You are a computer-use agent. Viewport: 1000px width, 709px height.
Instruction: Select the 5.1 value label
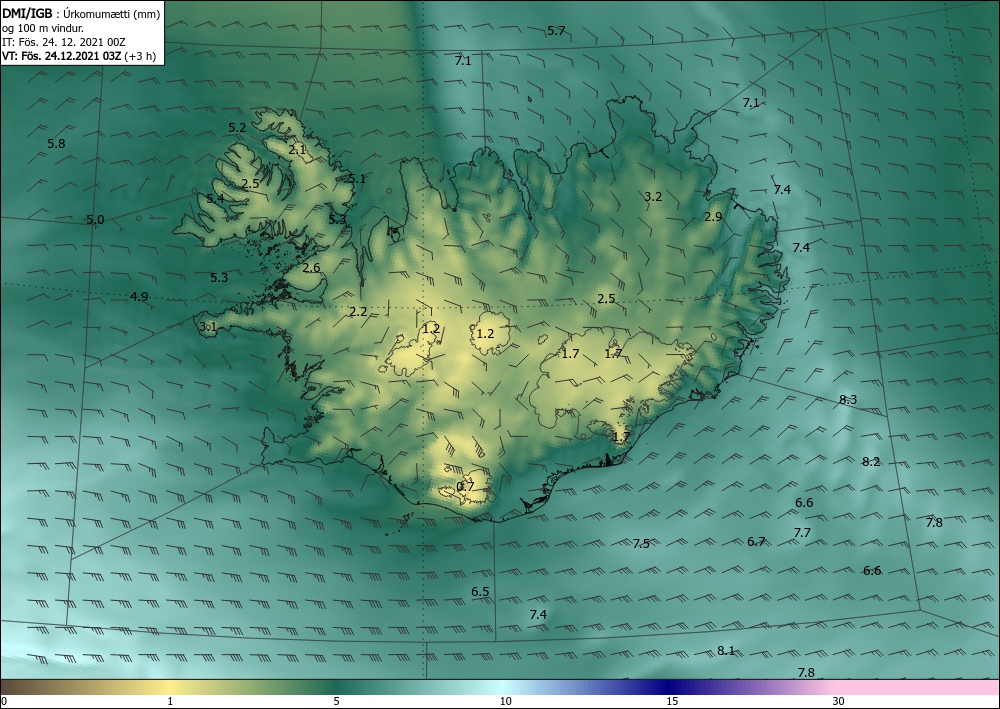point(357,179)
